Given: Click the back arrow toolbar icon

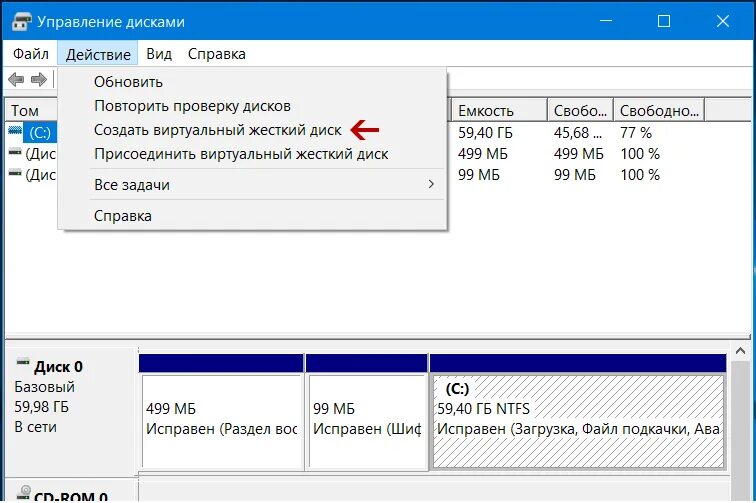Looking at the screenshot, I should click(x=16, y=79).
